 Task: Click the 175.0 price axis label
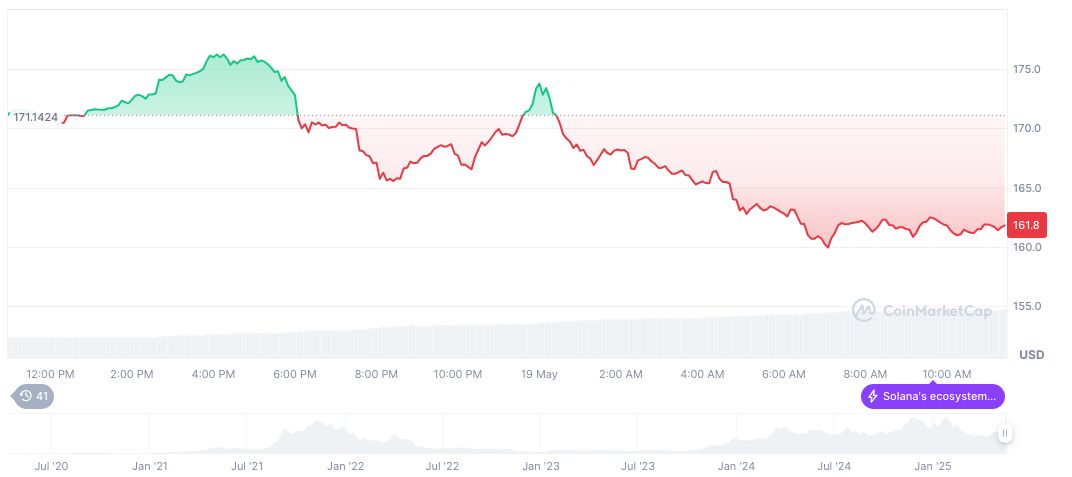tap(1026, 70)
